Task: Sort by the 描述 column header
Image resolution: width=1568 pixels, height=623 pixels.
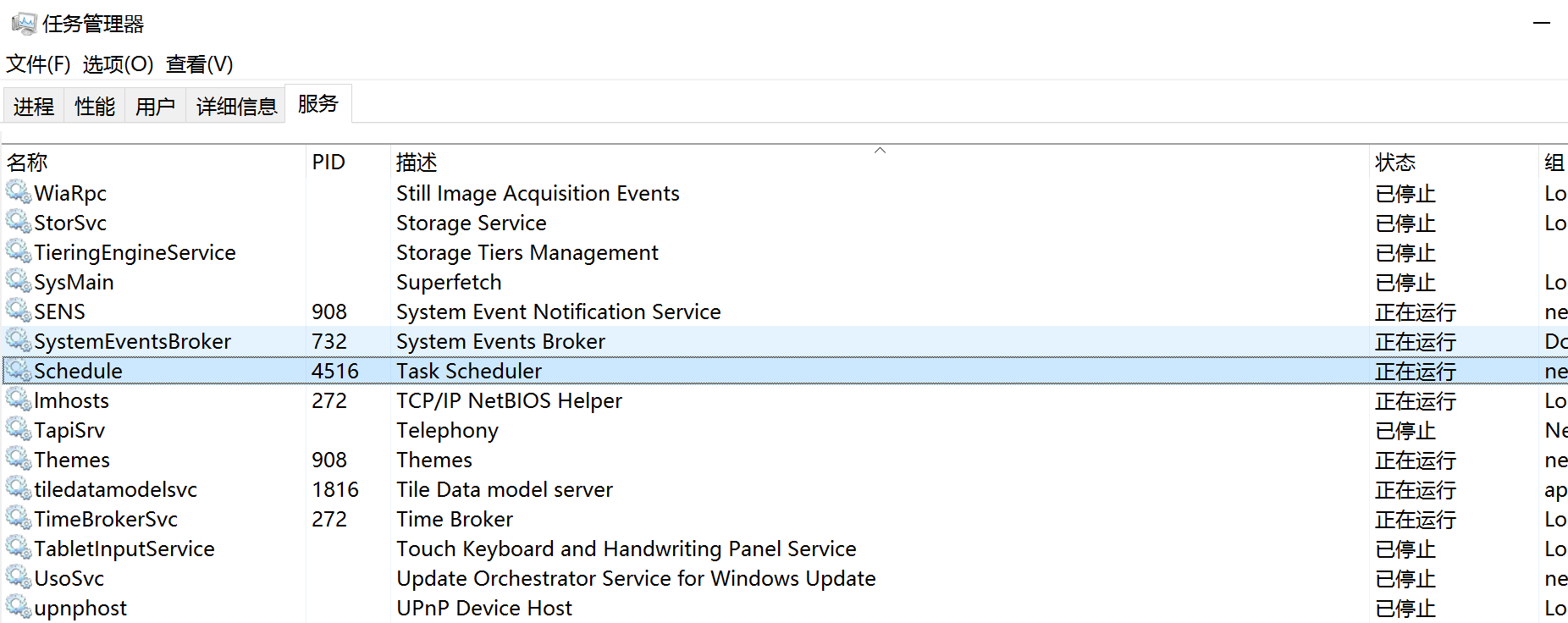Action: tap(880, 162)
